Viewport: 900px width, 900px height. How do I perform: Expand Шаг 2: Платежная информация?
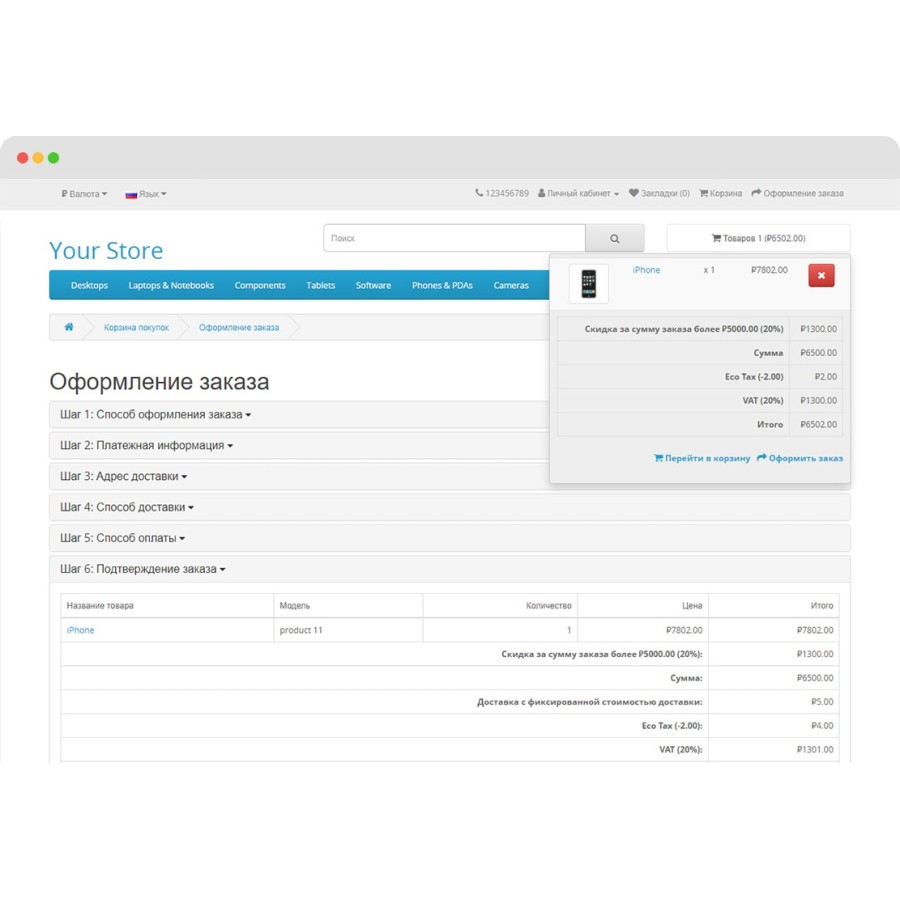(x=146, y=445)
